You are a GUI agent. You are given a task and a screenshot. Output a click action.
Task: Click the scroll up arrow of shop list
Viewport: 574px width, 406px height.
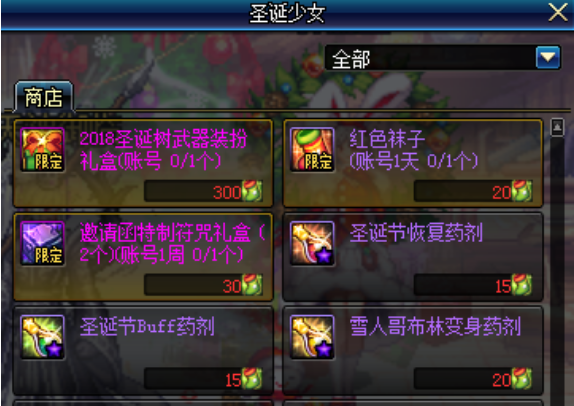[557, 127]
